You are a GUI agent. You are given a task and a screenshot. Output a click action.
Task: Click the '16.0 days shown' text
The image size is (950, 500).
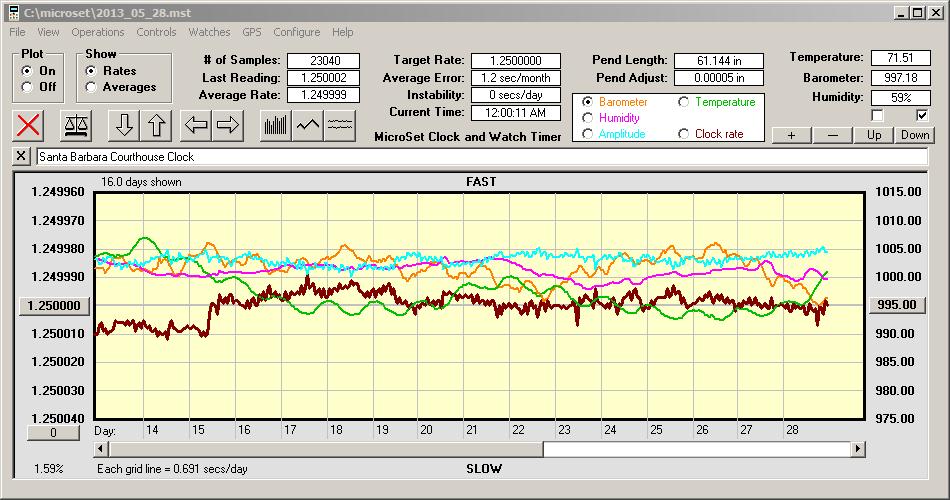(141, 182)
